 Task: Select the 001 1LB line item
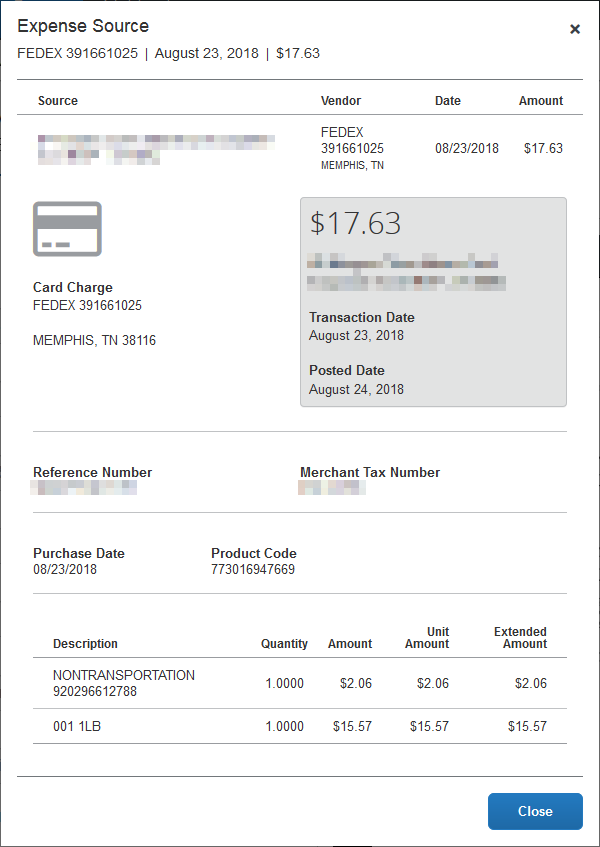coord(300,727)
